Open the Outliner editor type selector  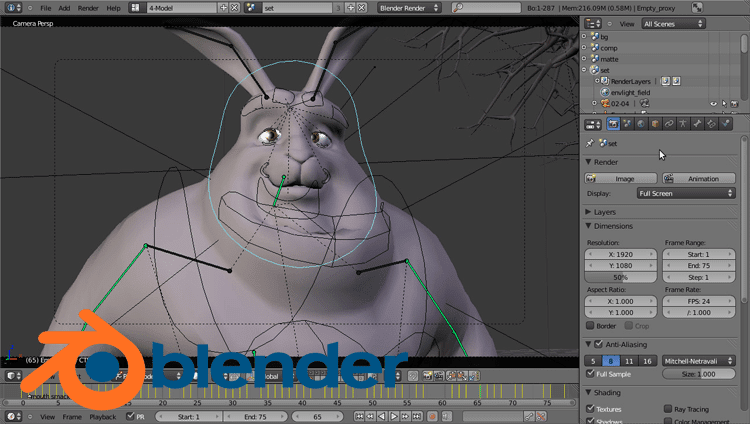pyautogui.click(x=593, y=23)
